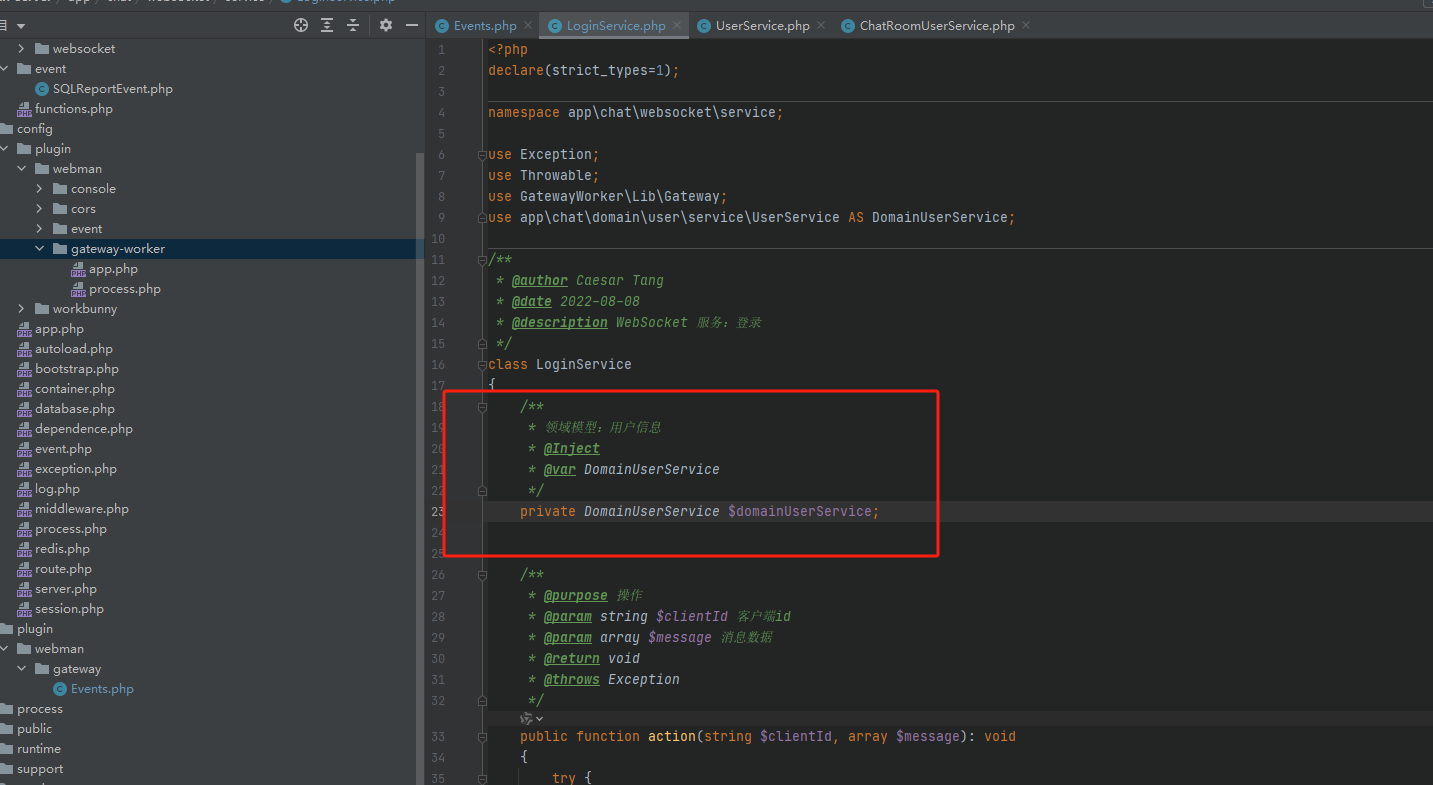Fold the try block at line 35
The height and width of the screenshot is (785, 1433).
click(482, 778)
